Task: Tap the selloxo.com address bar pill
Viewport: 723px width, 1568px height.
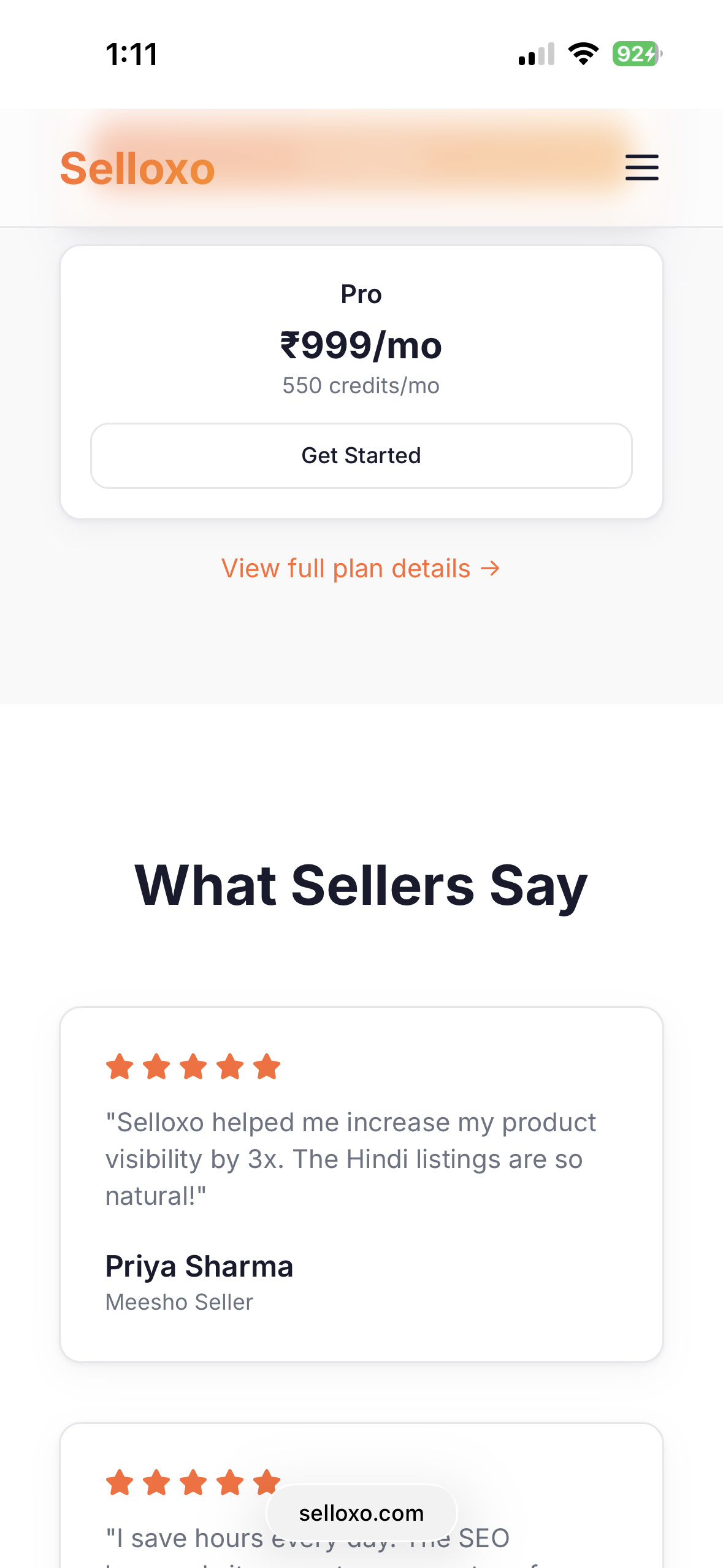Action: (x=361, y=1512)
